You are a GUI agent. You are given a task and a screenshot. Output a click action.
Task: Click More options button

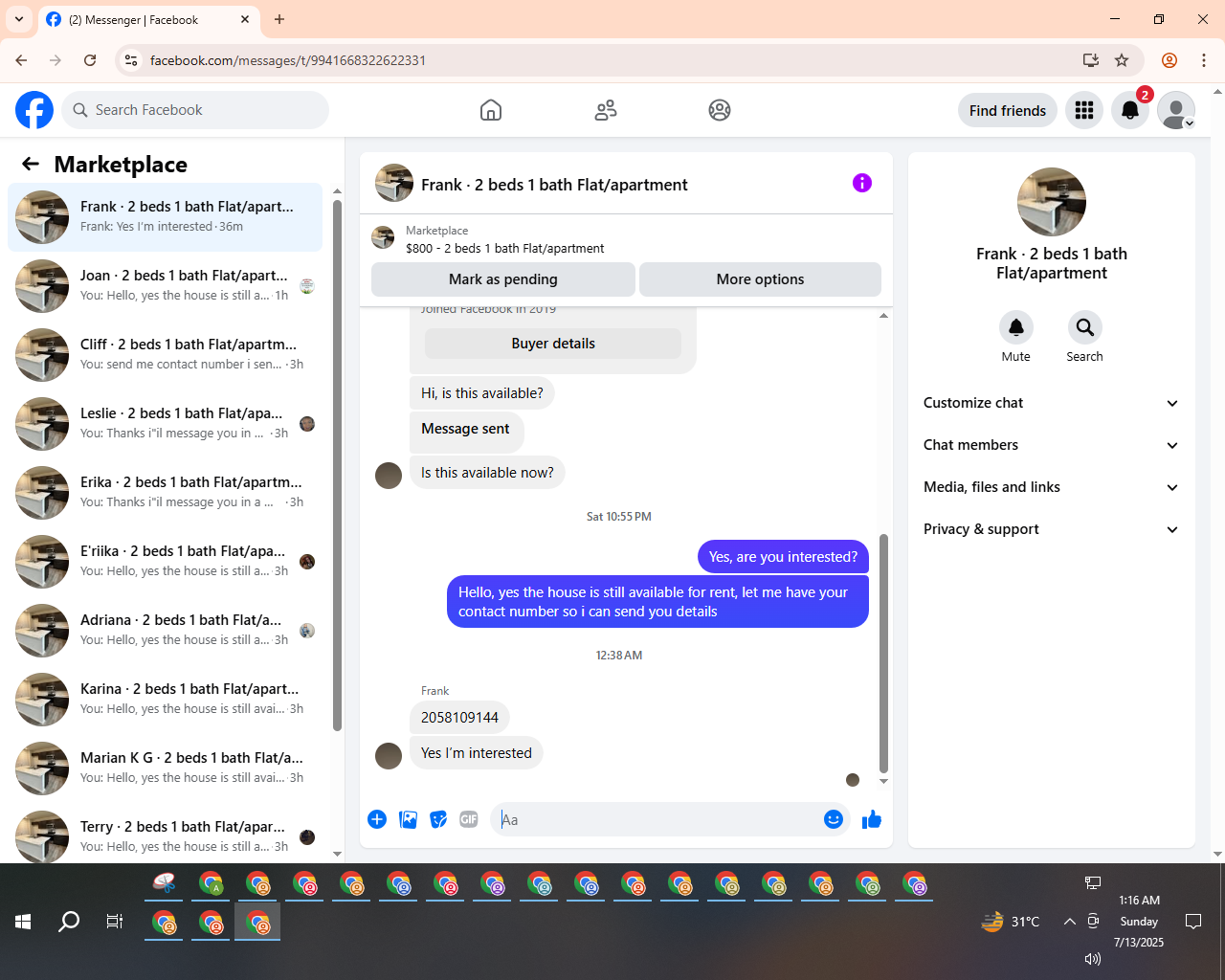[x=760, y=279]
